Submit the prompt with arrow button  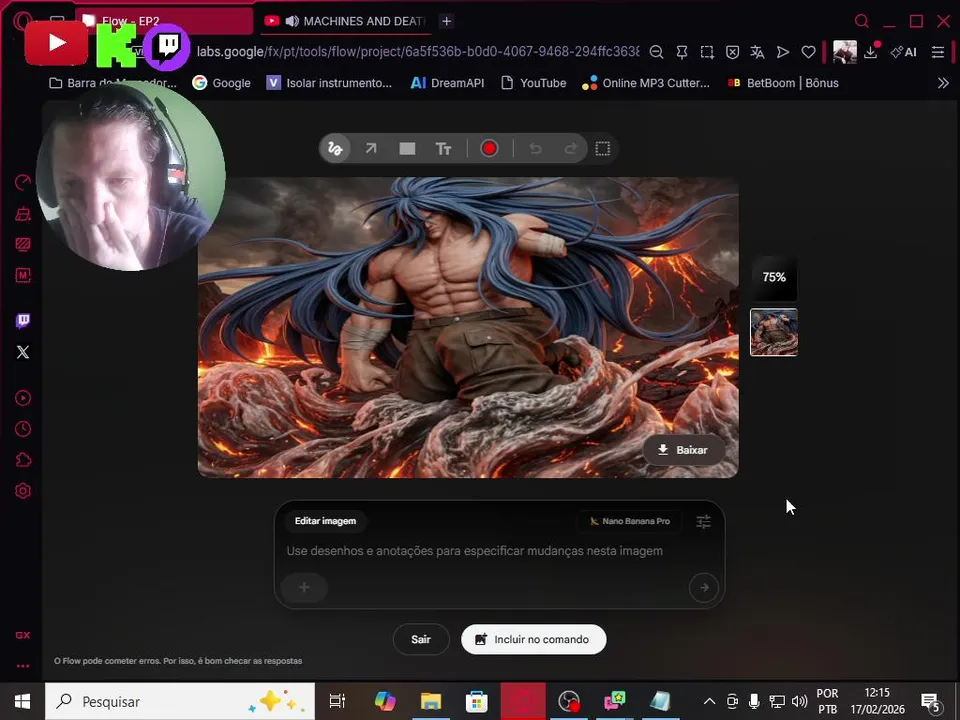704,587
